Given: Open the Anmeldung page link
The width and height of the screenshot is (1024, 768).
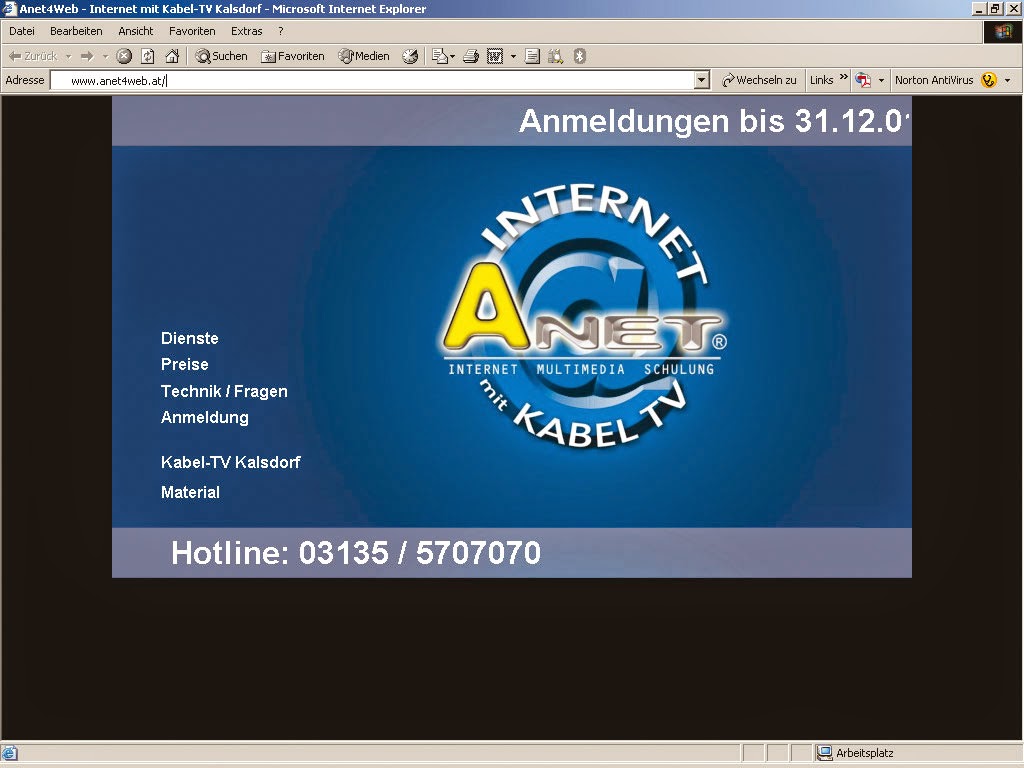Looking at the screenshot, I should tap(205, 417).
